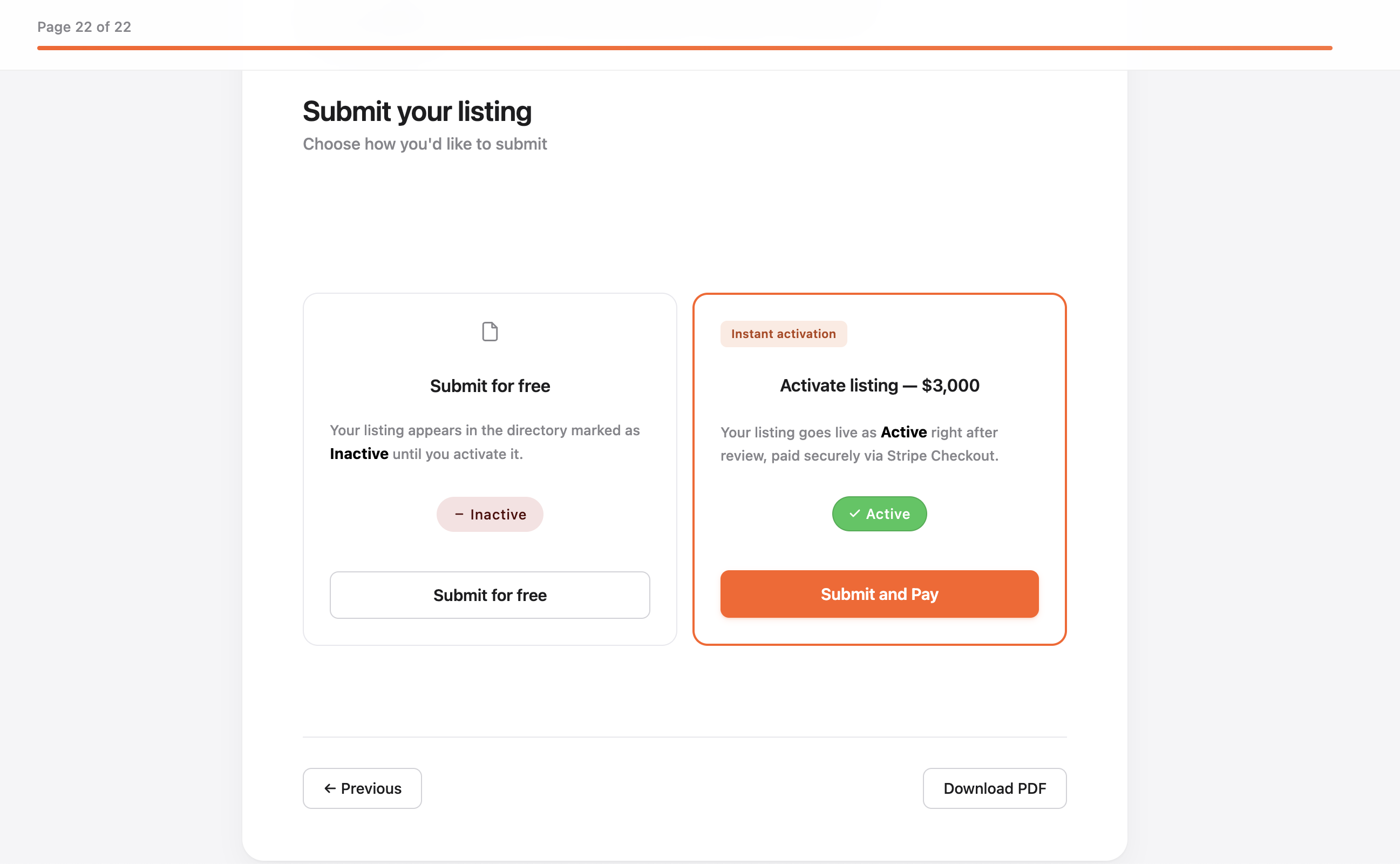Click the document icon above Submit for free
The image size is (1400, 864).
click(490, 332)
